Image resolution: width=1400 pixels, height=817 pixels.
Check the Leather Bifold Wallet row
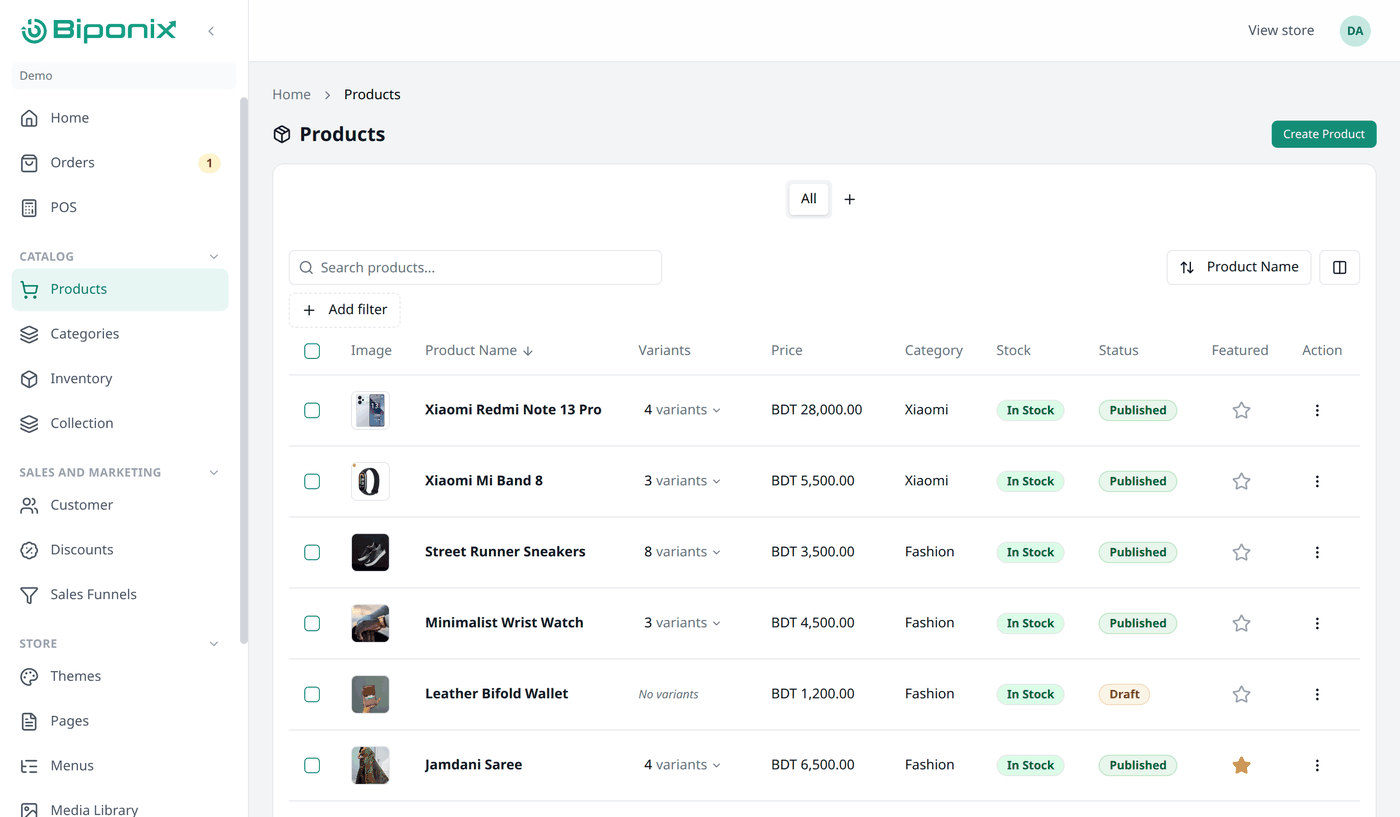click(x=312, y=694)
